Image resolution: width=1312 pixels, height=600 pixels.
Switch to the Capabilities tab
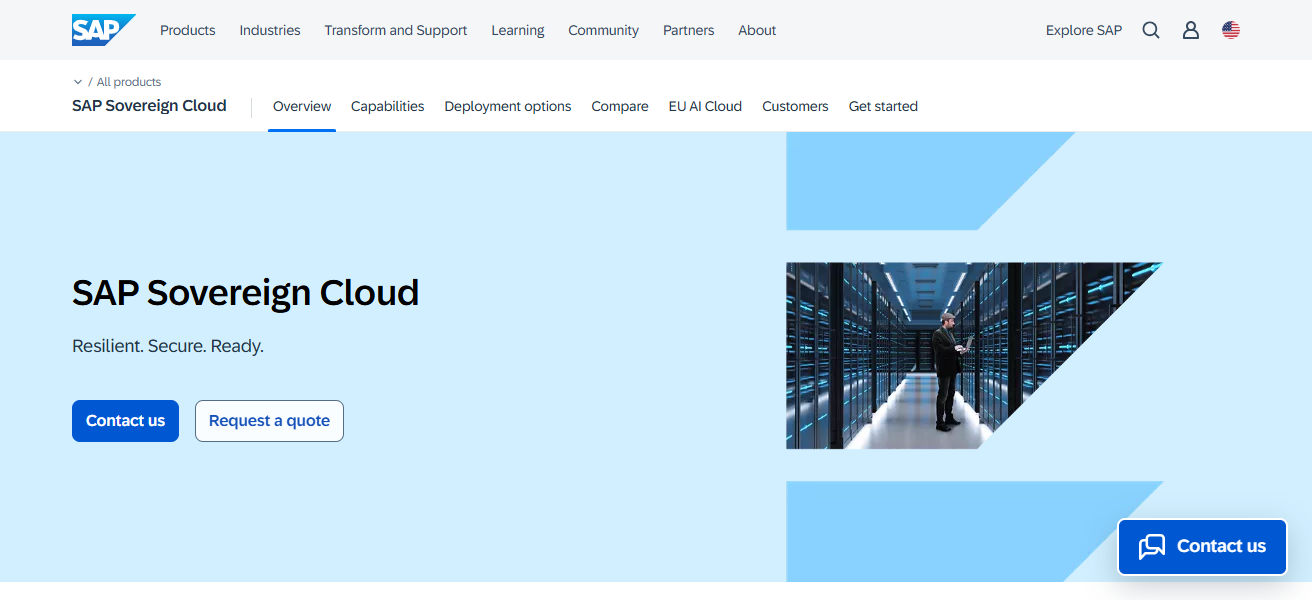(387, 106)
